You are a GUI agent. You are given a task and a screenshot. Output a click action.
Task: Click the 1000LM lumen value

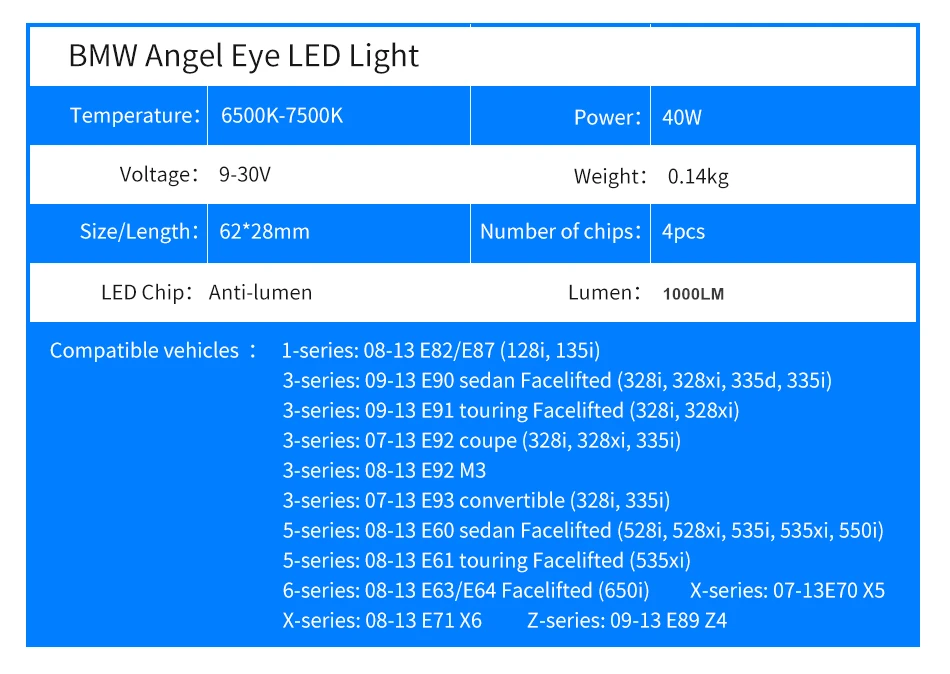pyautogui.click(x=693, y=294)
